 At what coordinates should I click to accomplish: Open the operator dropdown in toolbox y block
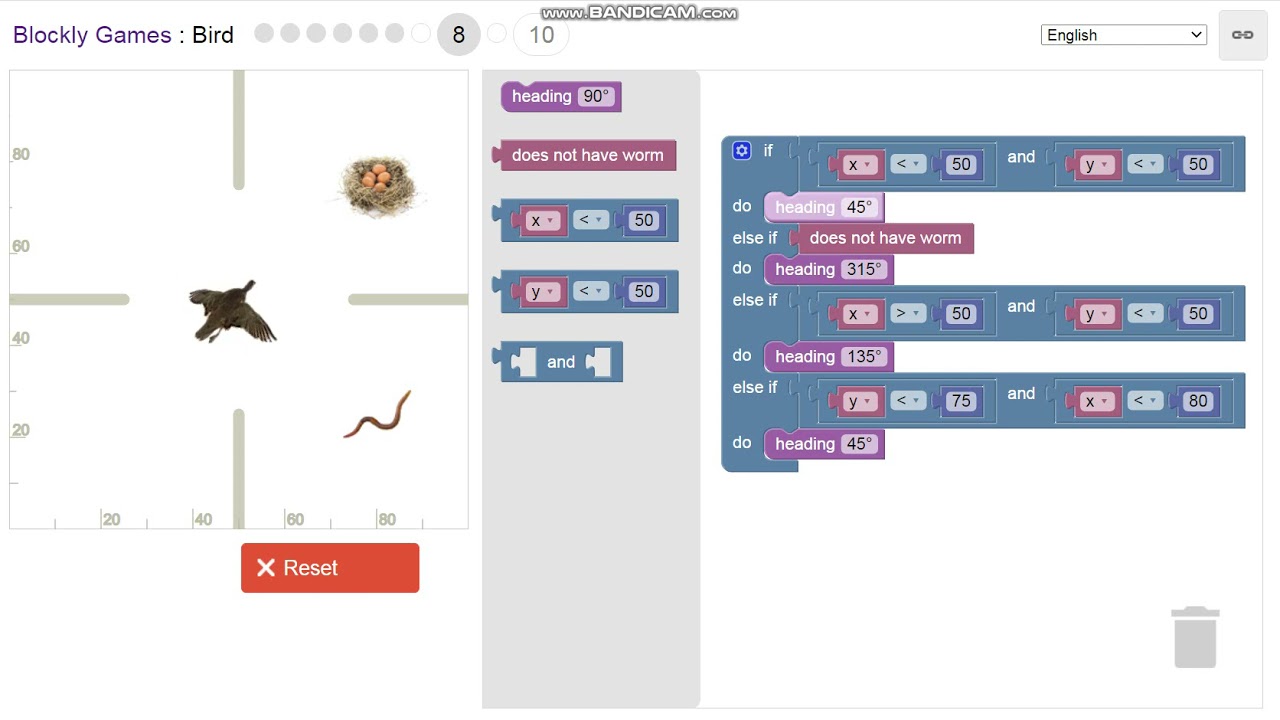591,291
